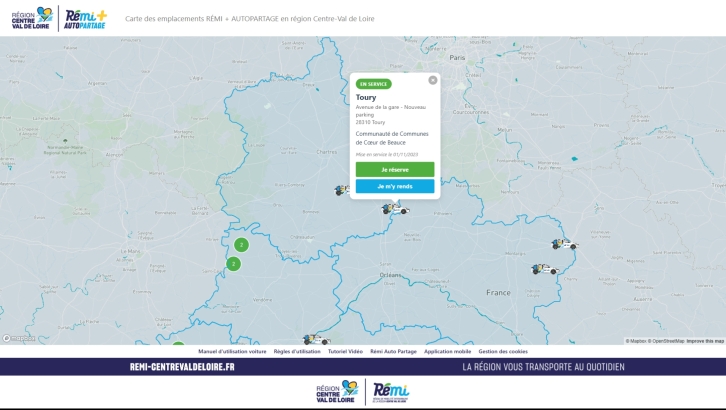Viewport: 726px width, 410px height.
Task: Open 'Gestion des cookies' settings link
Action: click(503, 352)
